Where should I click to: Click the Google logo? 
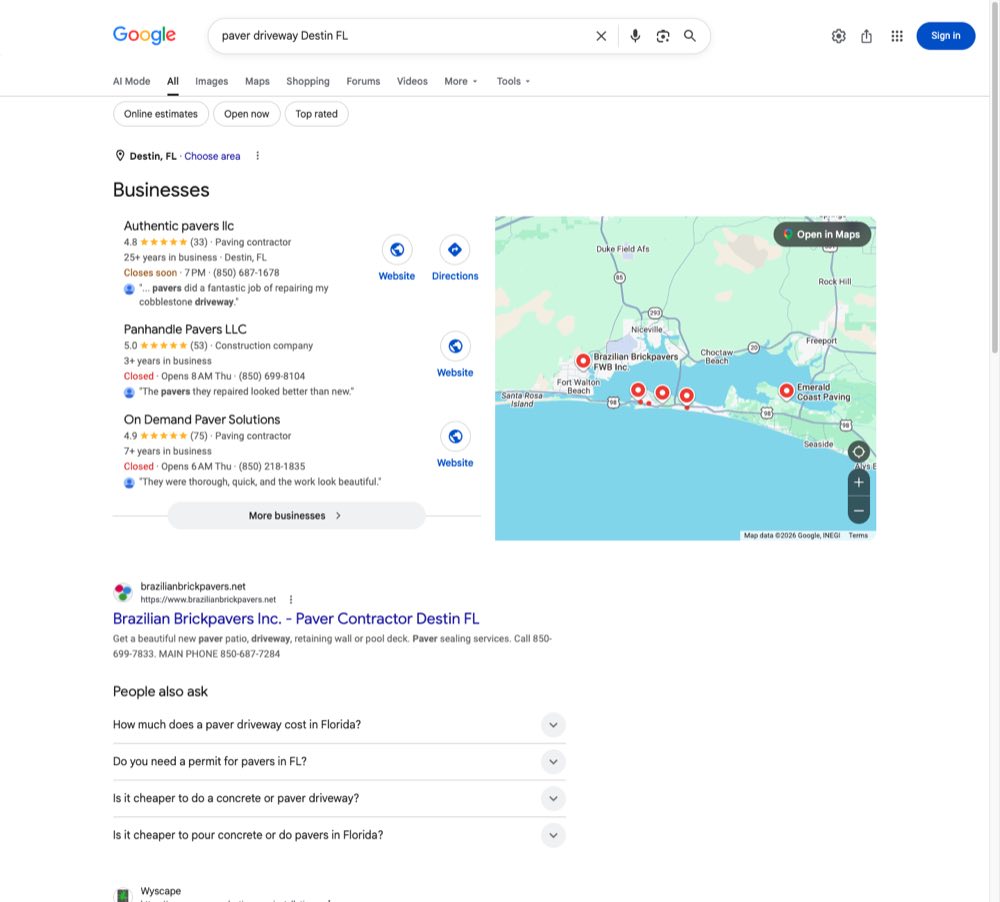tap(144, 35)
